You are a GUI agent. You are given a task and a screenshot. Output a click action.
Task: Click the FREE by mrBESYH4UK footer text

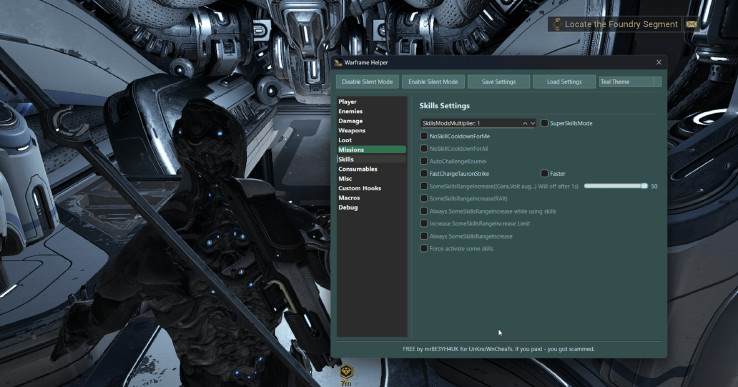coord(498,349)
